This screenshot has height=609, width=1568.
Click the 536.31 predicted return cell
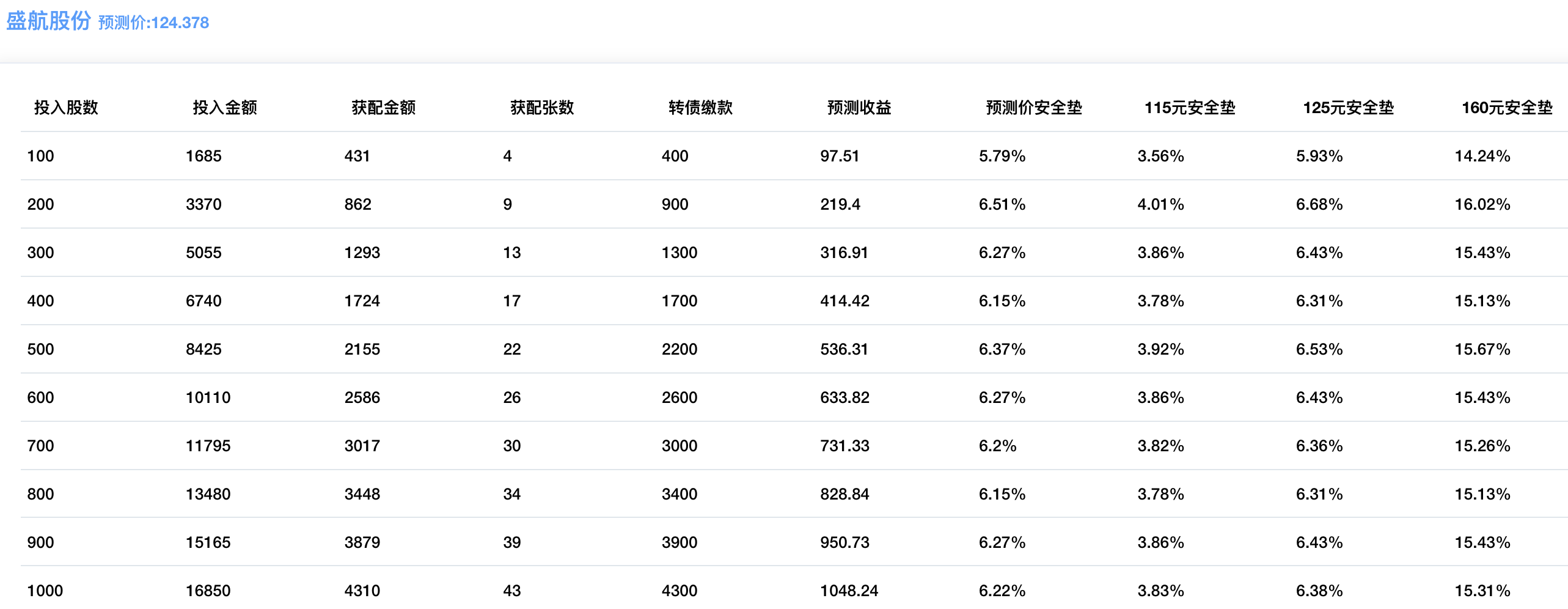pyautogui.click(x=844, y=349)
